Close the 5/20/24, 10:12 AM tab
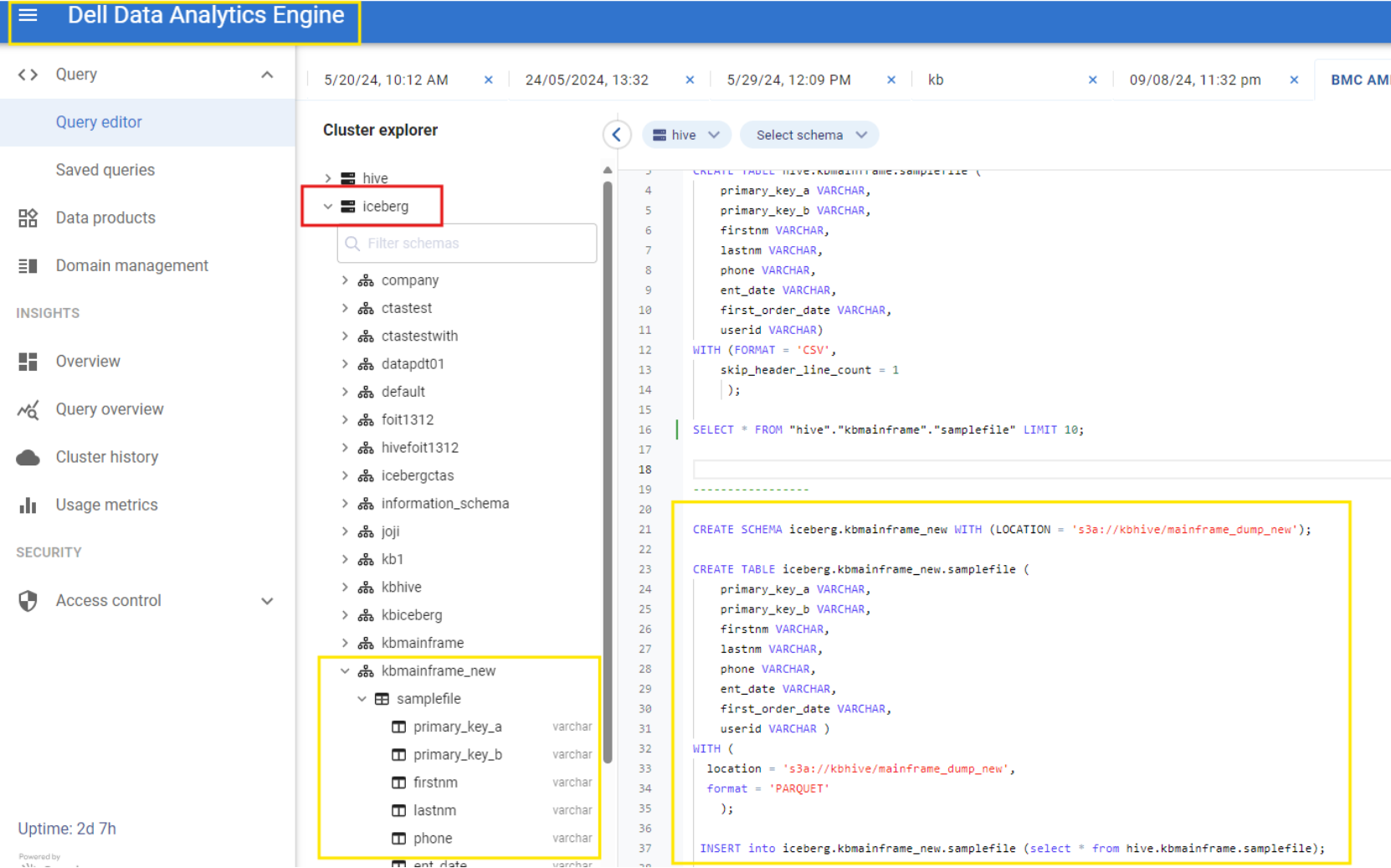 489,80
